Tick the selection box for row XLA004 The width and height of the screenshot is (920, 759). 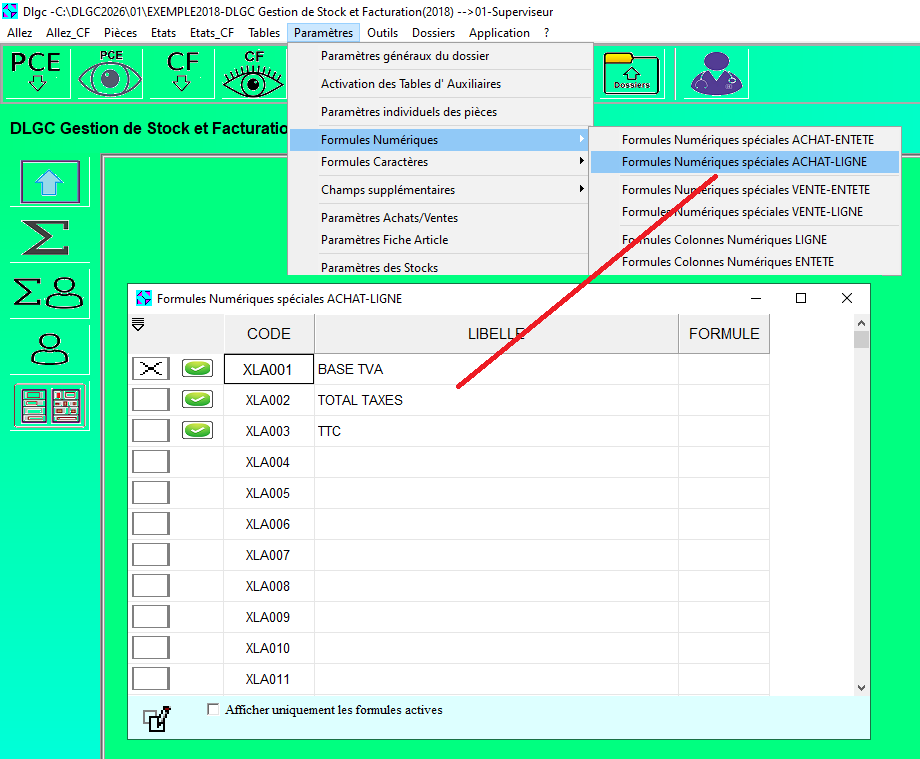point(151,462)
